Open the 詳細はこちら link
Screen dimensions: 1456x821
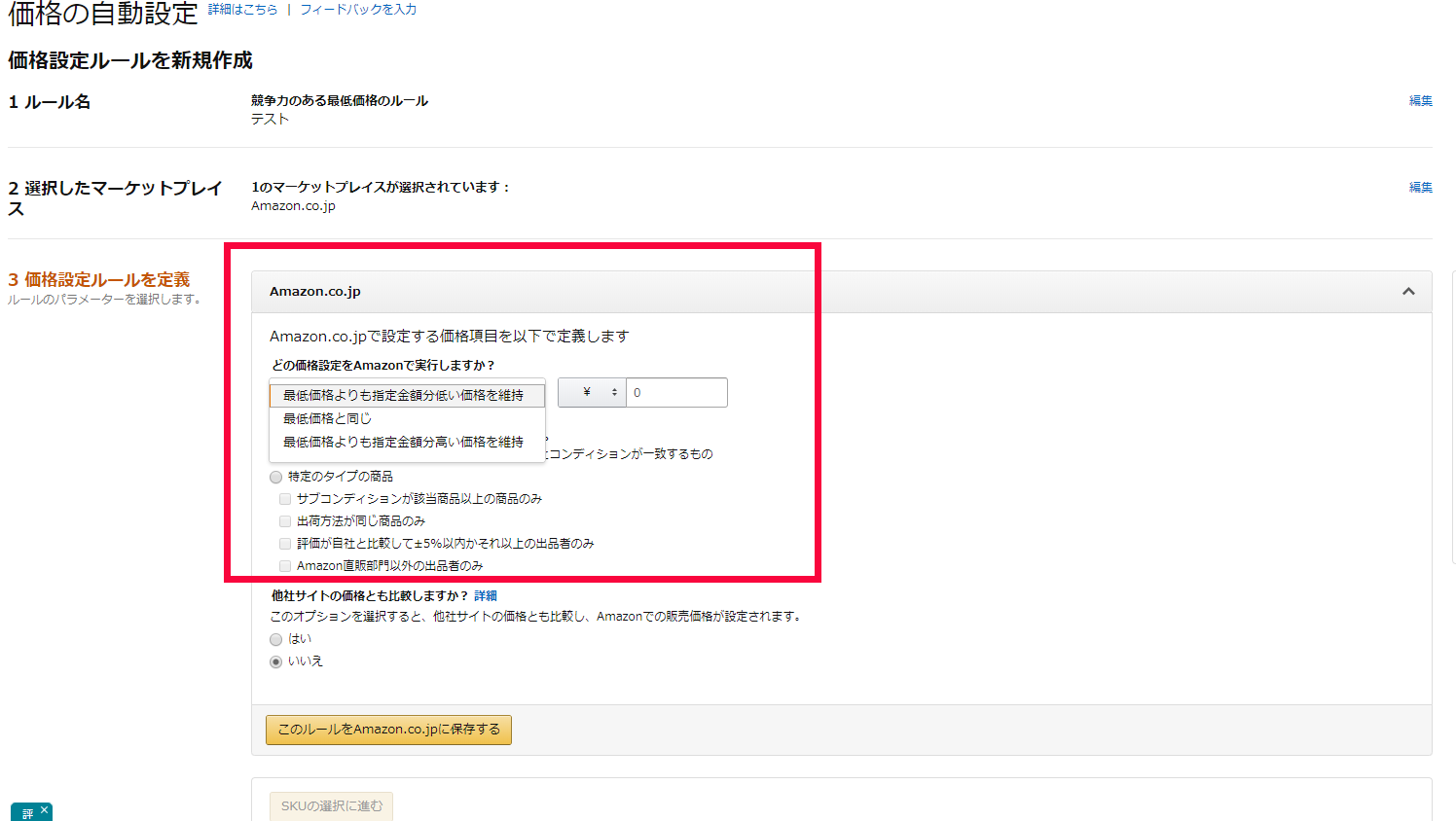pyautogui.click(x=242, y=10)
